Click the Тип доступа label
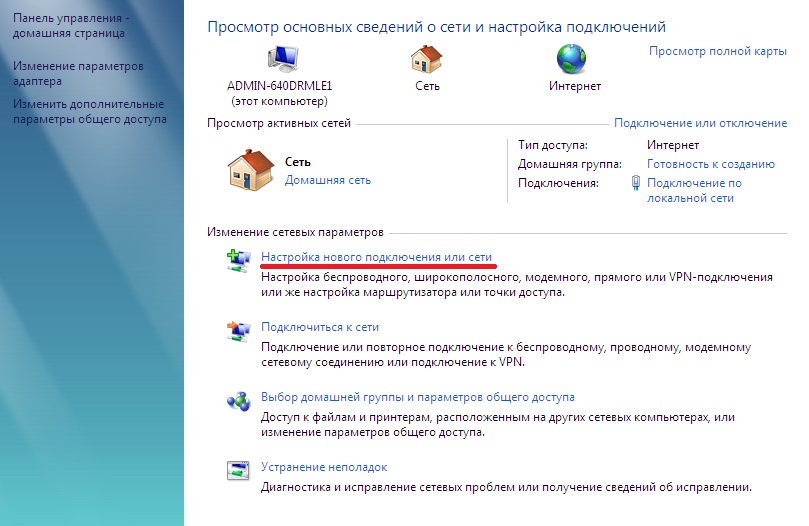The width and height of the screenshot is (809, 526). click(x=553, y=145)
